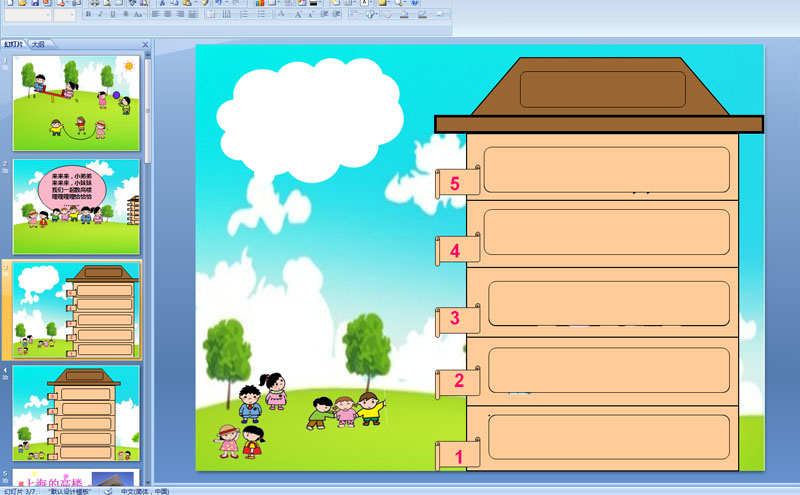Screen dimensions: 800x495
Task: Select slide 3 thumbnail
Action: click(76, 310)
